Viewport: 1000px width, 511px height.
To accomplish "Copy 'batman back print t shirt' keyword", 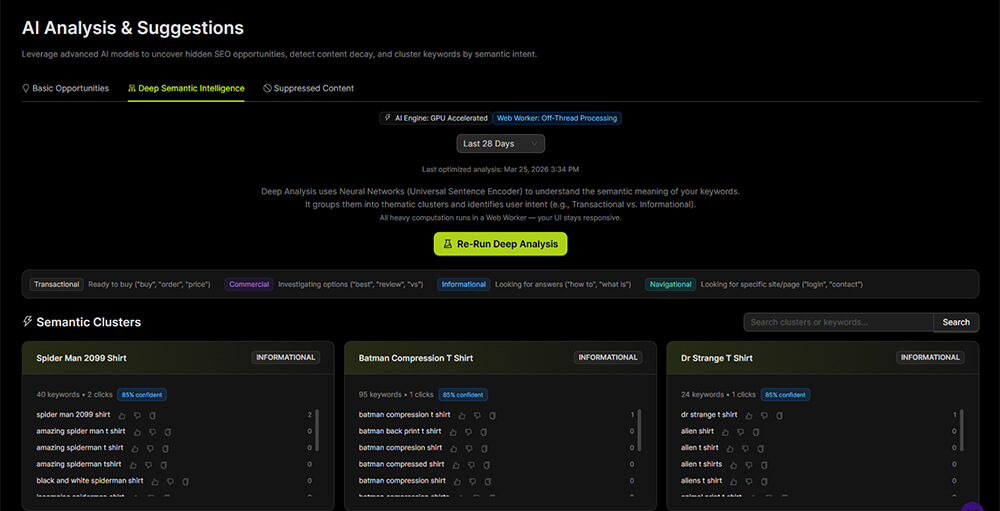I will [483, 432].
